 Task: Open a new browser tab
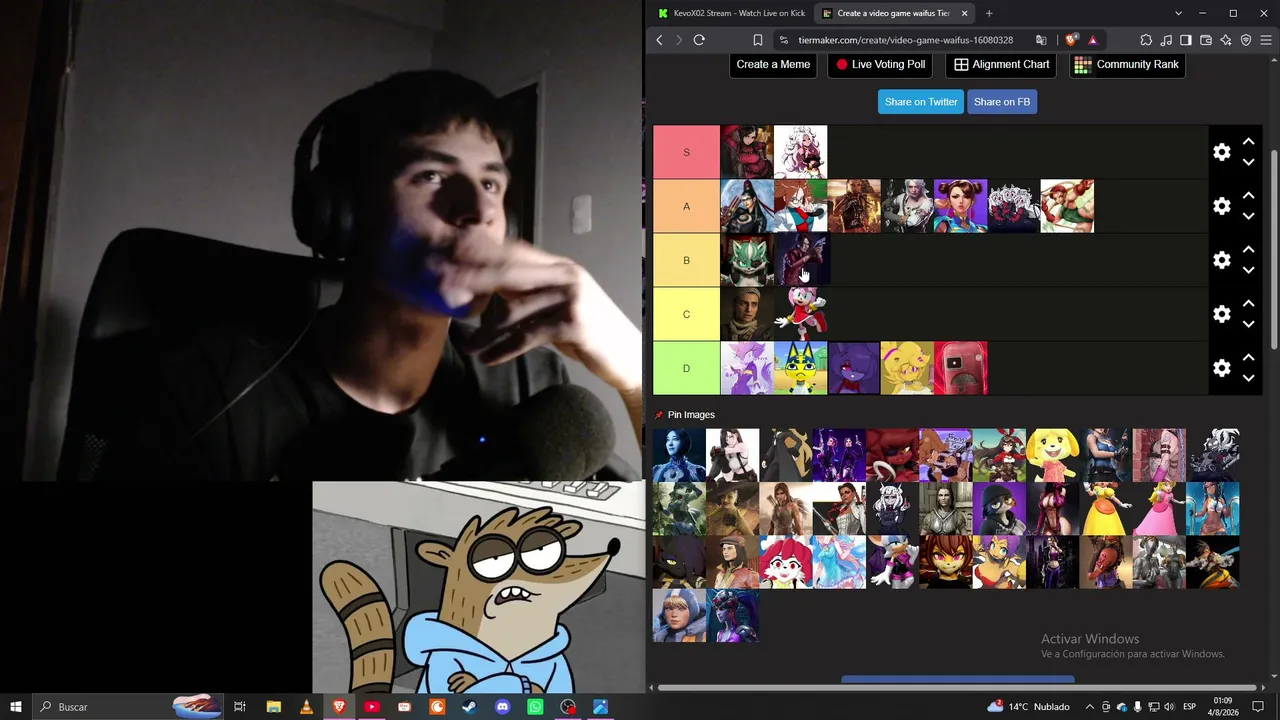[989, 13]
